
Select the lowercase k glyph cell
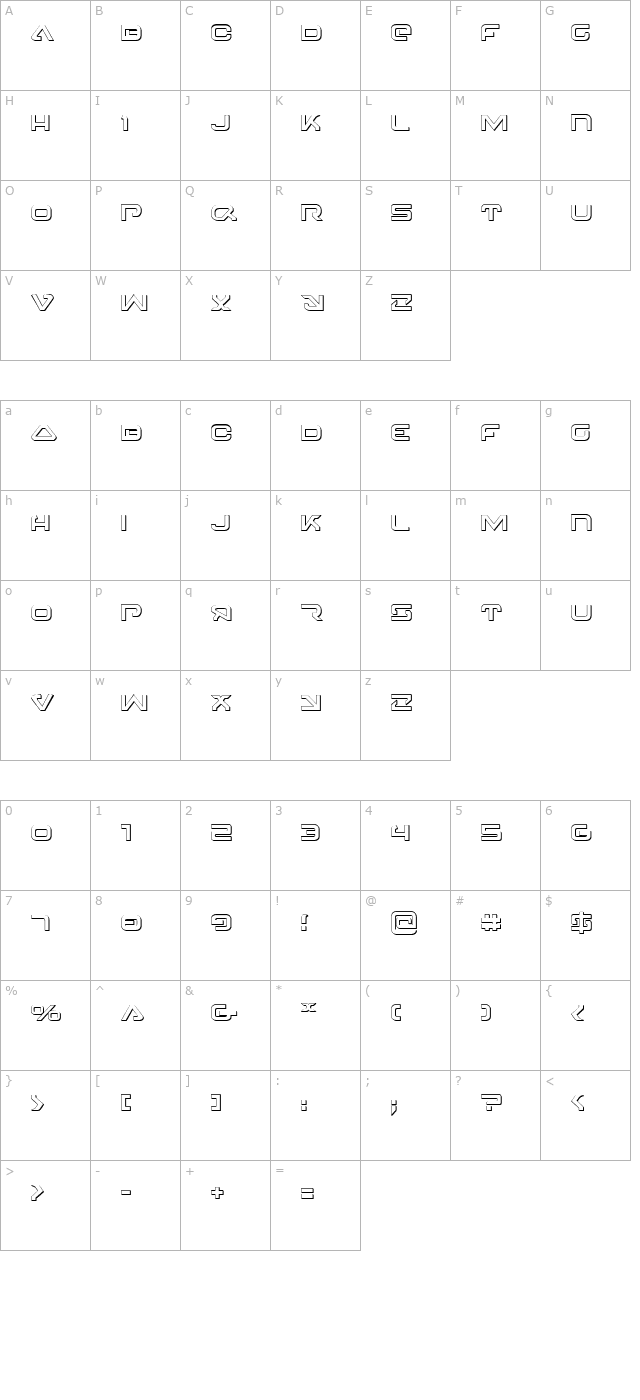(315, 535)
